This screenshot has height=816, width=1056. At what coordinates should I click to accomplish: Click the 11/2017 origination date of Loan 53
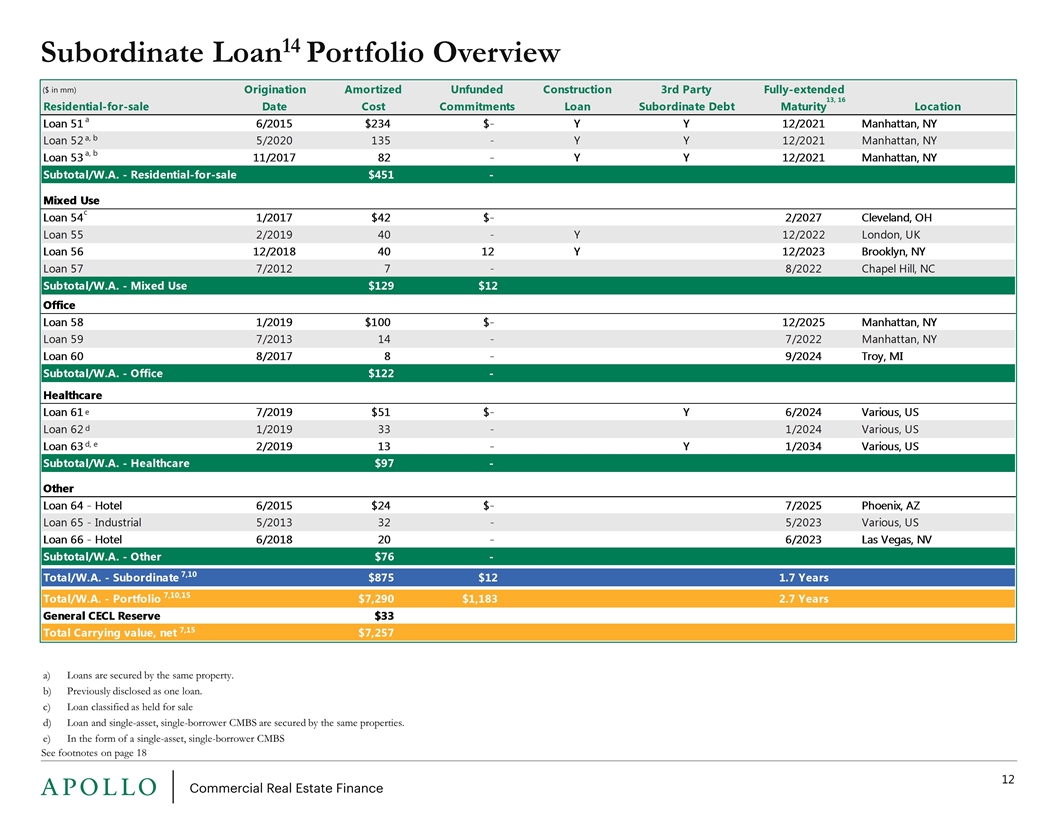274,157
